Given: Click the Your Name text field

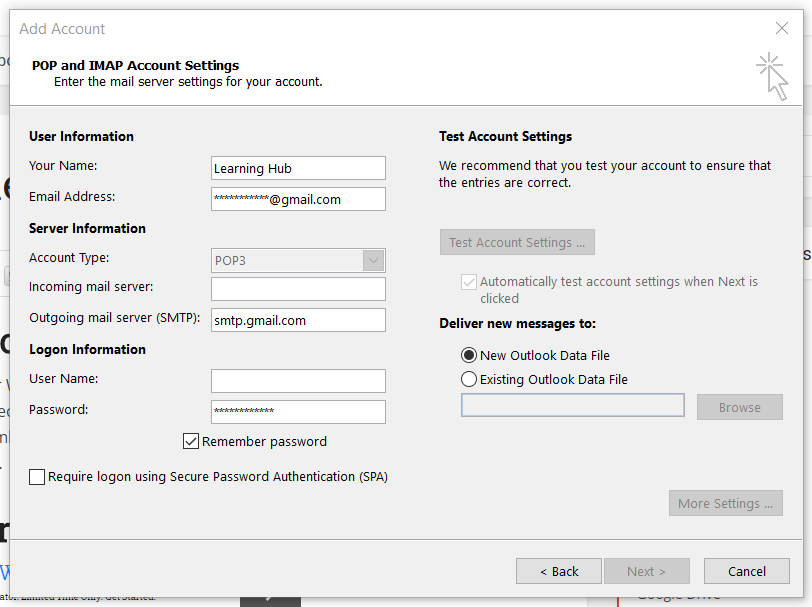Looking at the screenshot, I should [x=297, y=168].
